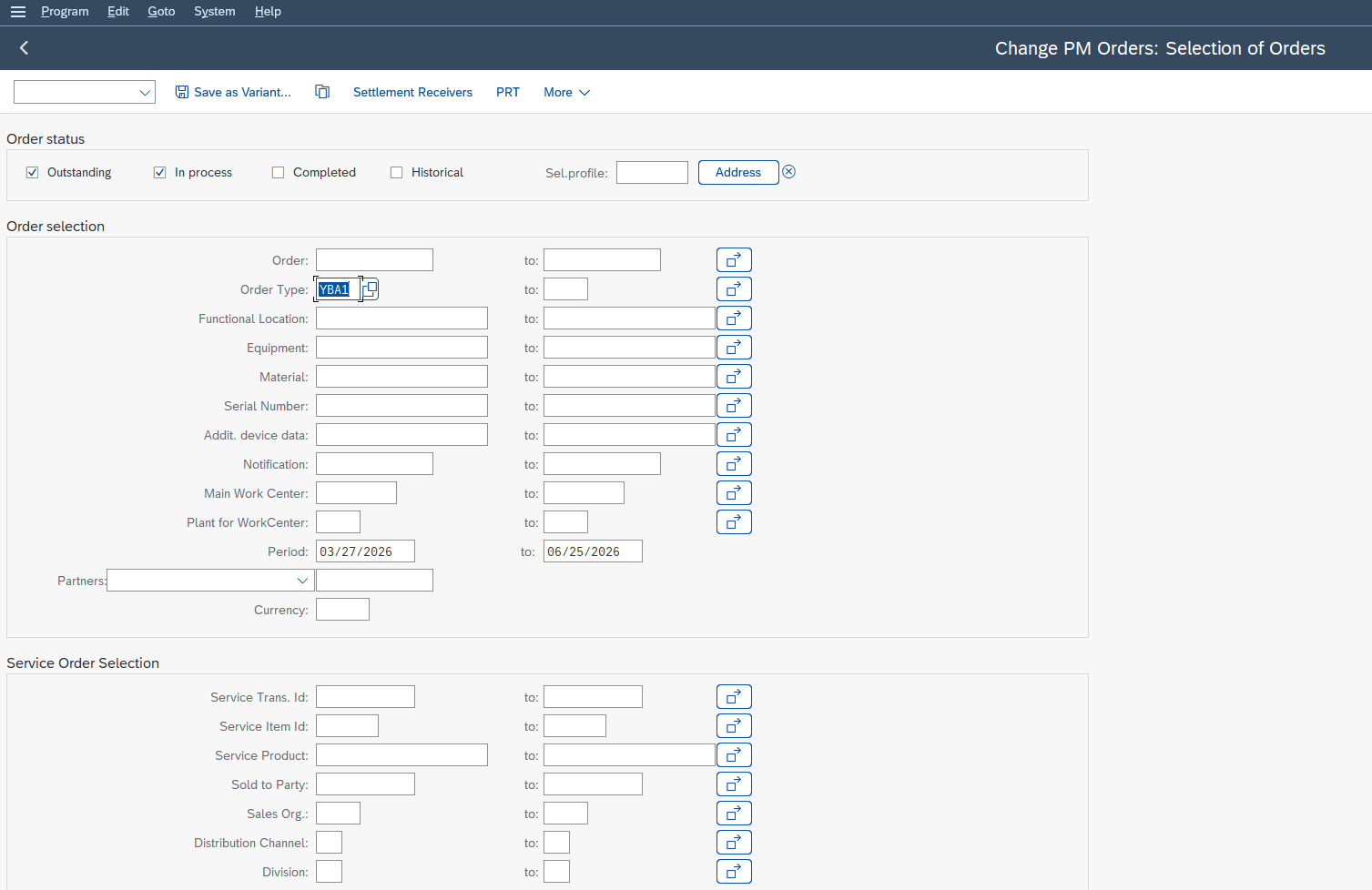Viewport: 1372px width, 890px height.
Task: Click the Distribution Channel from field
Action: (329, 843)
